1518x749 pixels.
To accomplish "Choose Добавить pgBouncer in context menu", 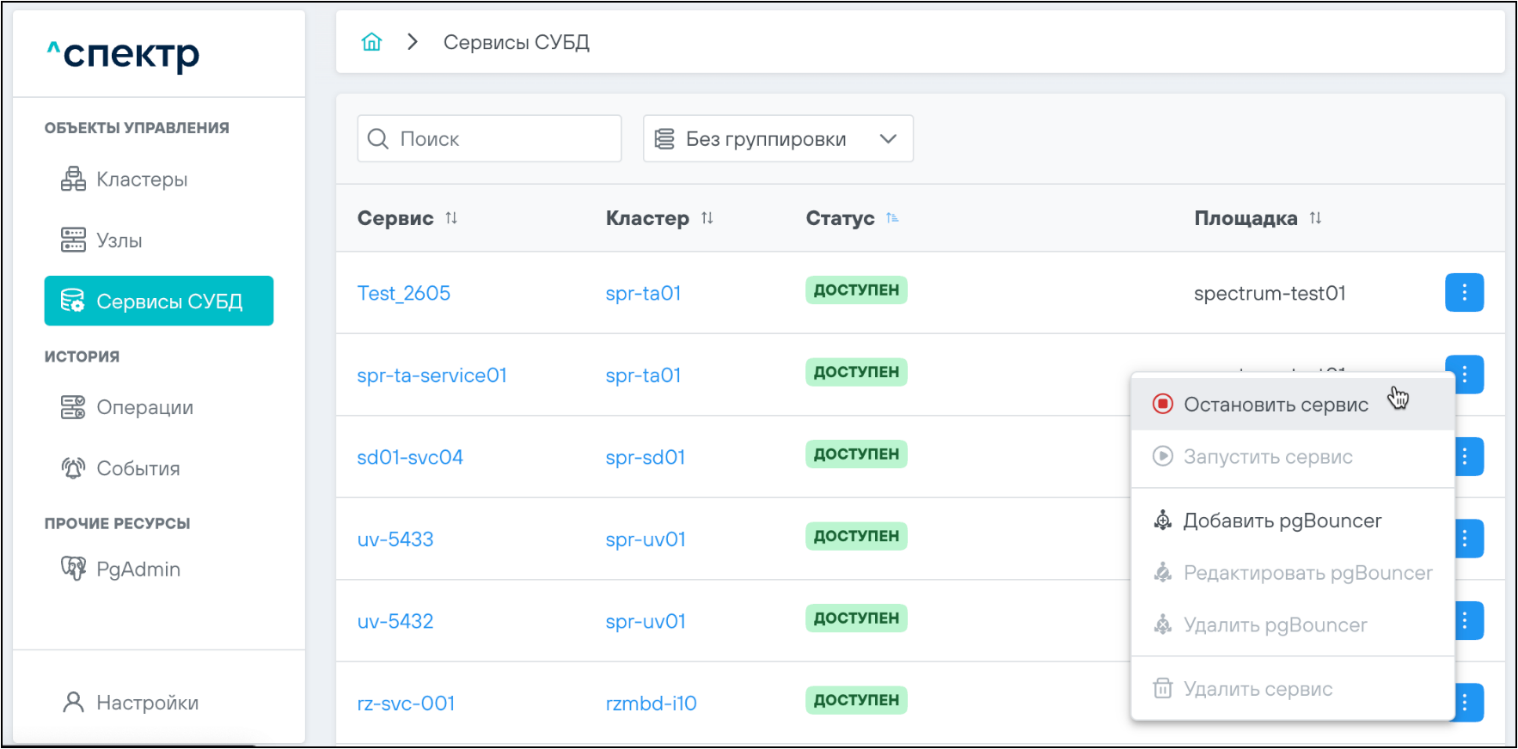I will point(1281,521).
